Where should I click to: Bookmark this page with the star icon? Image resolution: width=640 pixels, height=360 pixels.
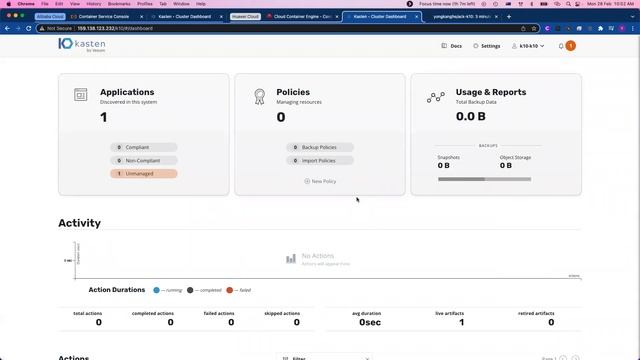[534, 29]
